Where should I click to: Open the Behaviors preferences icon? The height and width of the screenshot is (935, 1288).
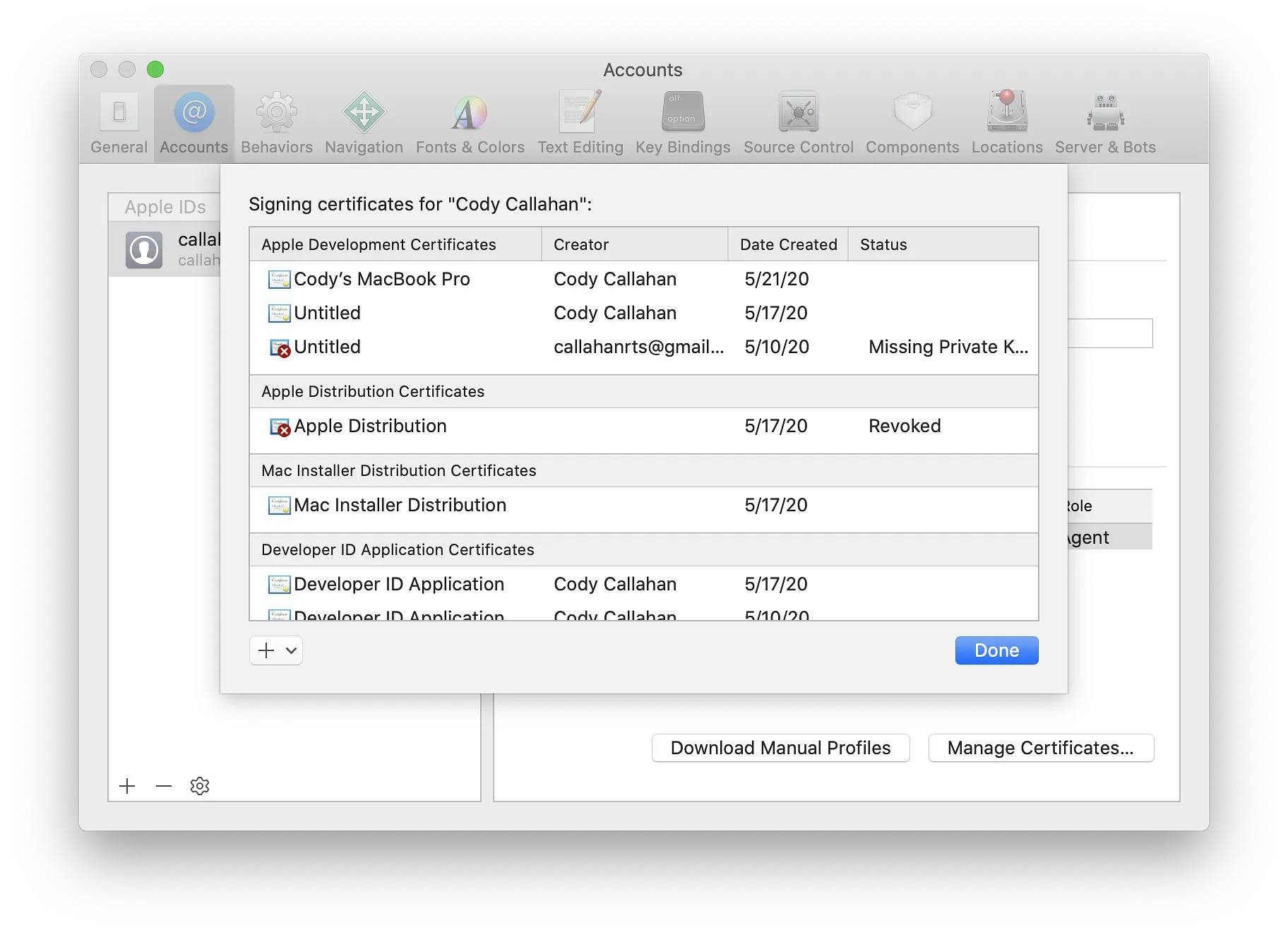[x=276, y=123]
